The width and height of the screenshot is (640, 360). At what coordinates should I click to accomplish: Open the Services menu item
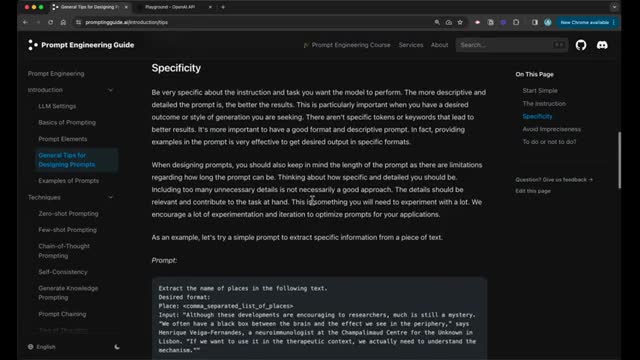411,45
